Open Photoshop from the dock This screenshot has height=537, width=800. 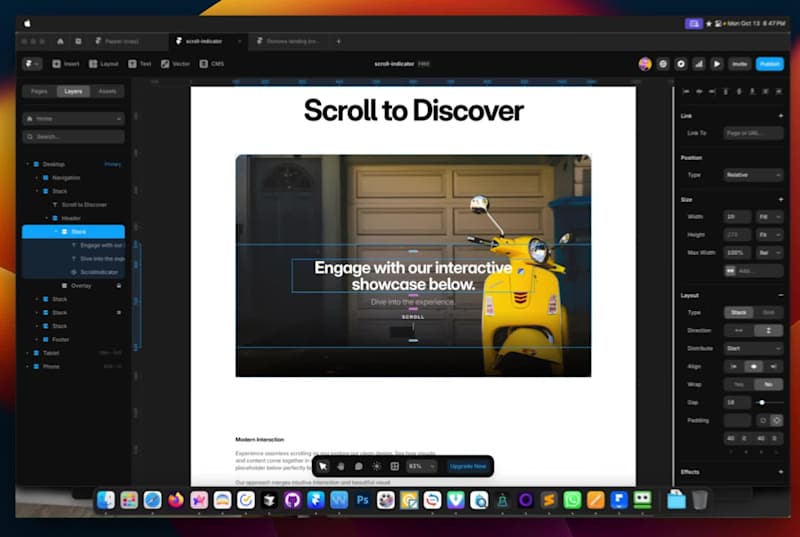click(x=362, y=500)
